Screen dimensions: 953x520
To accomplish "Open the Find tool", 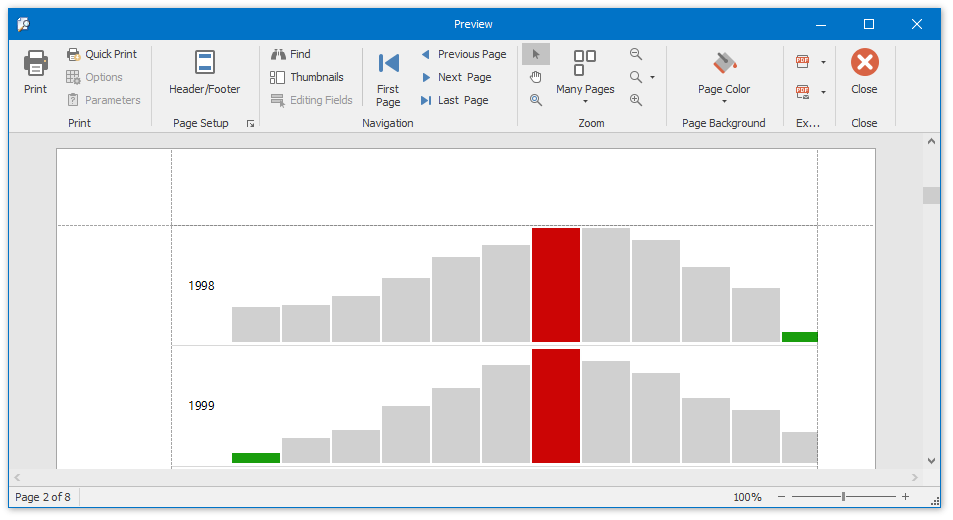I will coord(291,54).
